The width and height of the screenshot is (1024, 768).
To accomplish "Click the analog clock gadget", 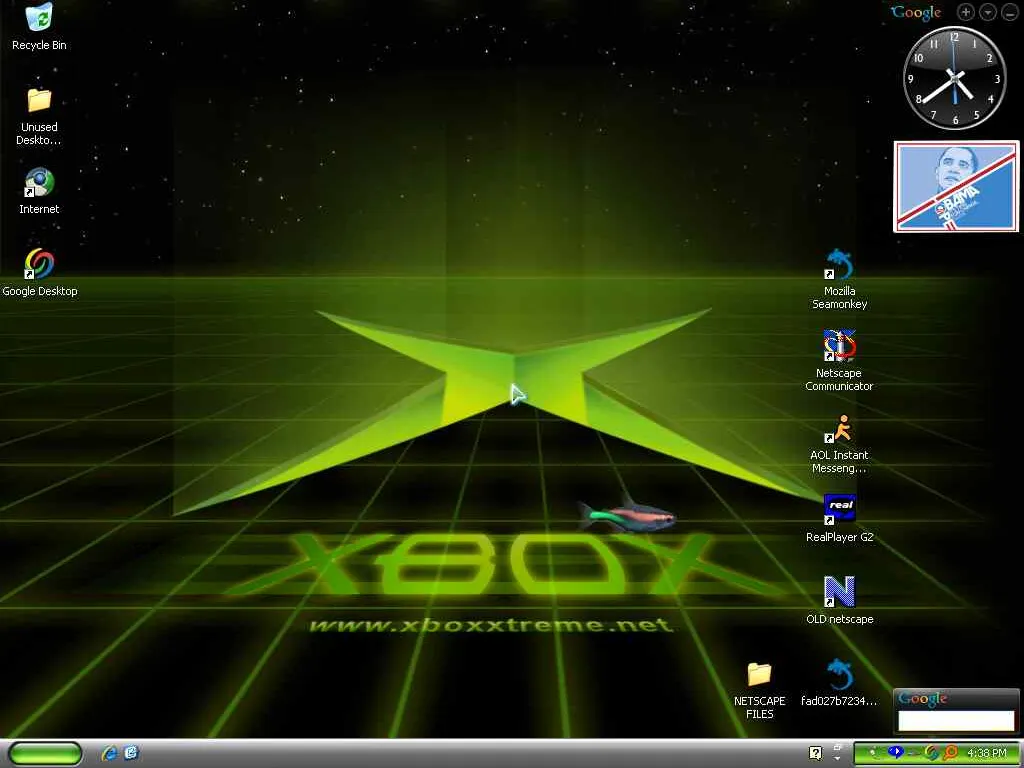I will 954,78.
